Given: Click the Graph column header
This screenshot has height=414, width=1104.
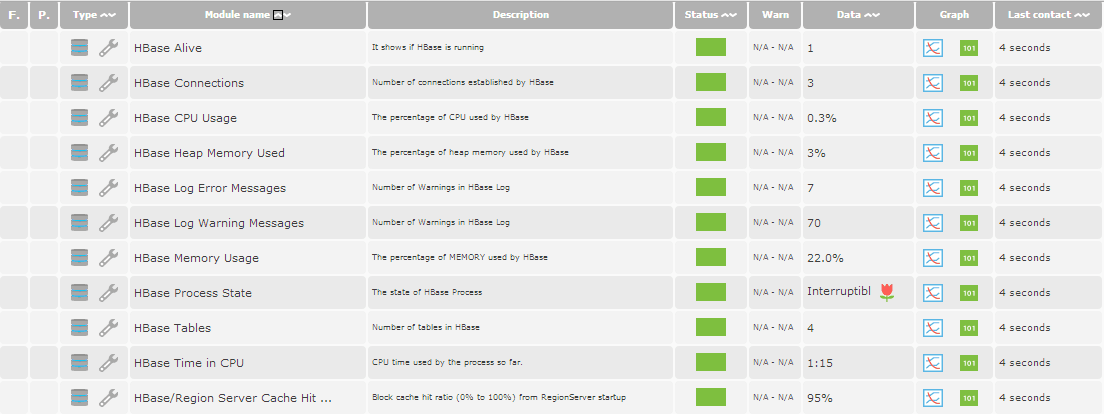Looking at the screenshot, I should 954,15.
